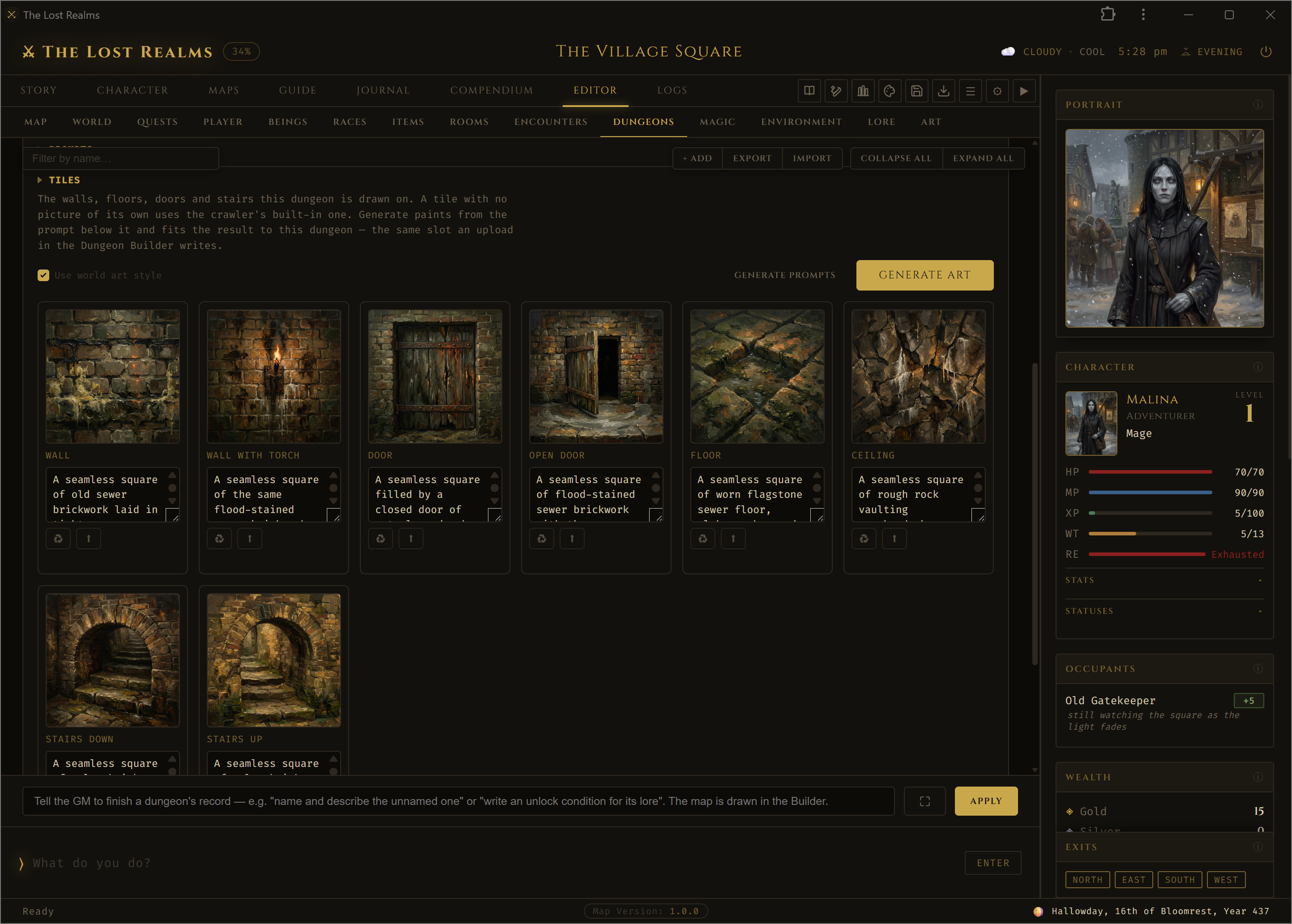The width and height of the screenshot is (1292, 924).
Task: Click the paint roller icon in the toolbar
Action: pos(836,91)
